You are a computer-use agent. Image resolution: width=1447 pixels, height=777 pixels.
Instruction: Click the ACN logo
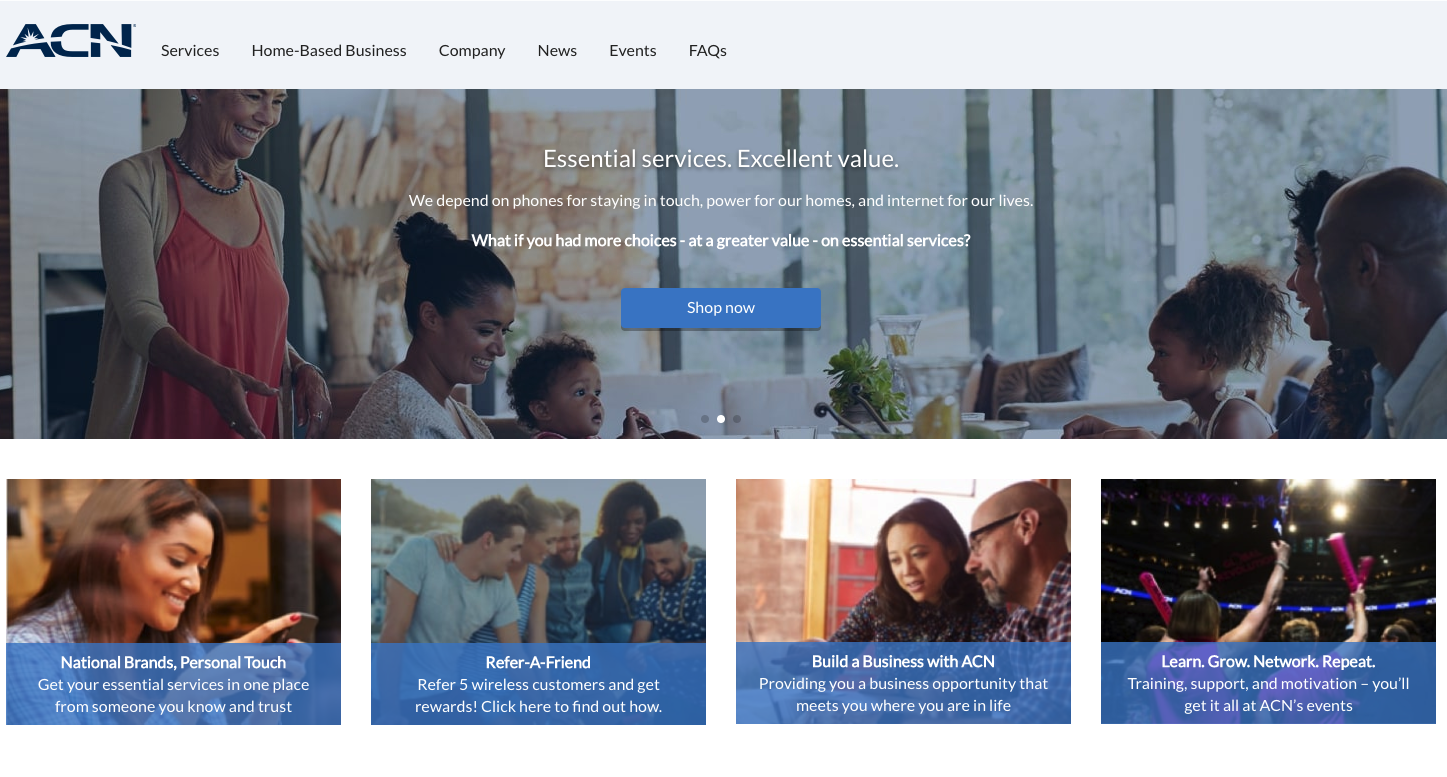pyautogui.click(x=71, y=41)
